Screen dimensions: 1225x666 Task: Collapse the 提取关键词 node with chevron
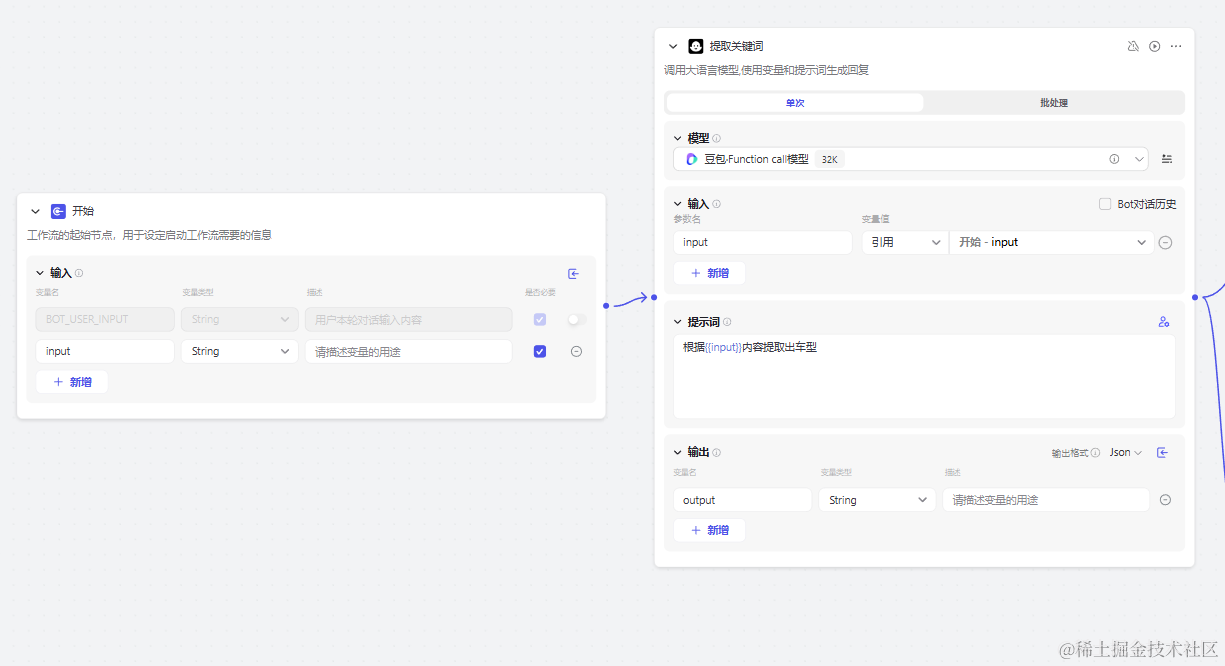click(673, 46)
